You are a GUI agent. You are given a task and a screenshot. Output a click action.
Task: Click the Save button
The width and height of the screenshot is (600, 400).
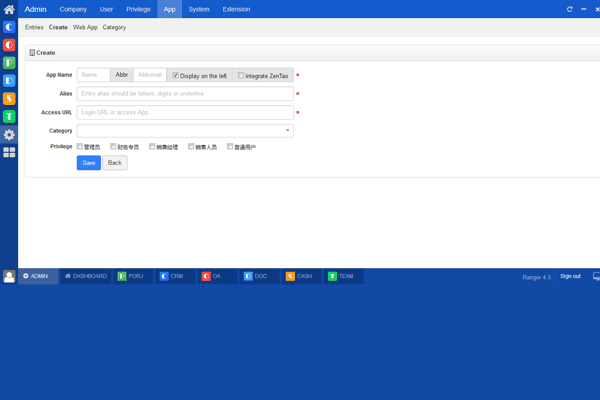pos(88,162)
